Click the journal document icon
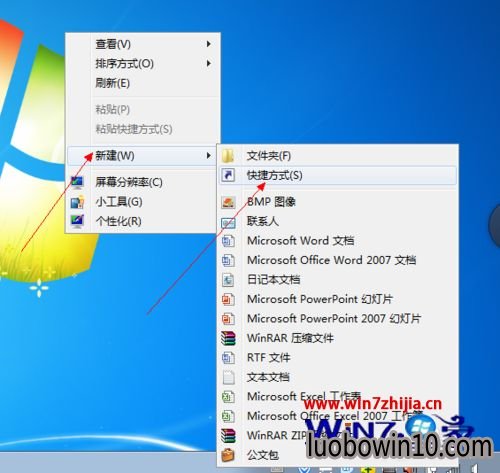 (228, 280)
